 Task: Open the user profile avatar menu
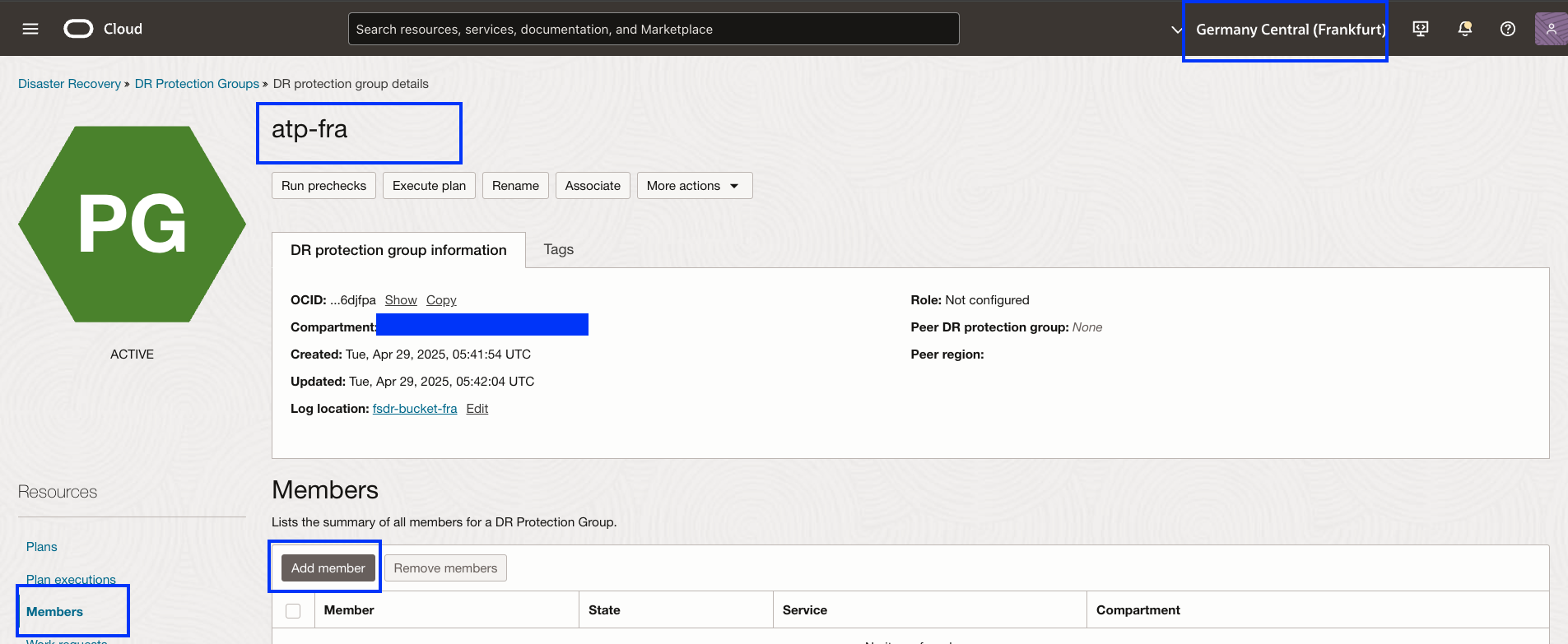tap(1551, 29)
